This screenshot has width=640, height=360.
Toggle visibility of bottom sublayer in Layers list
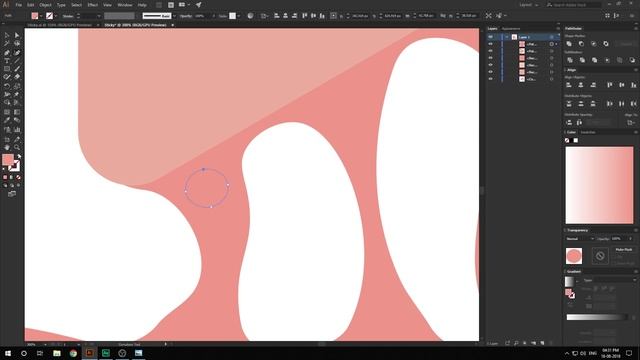[x=490, y=79]
